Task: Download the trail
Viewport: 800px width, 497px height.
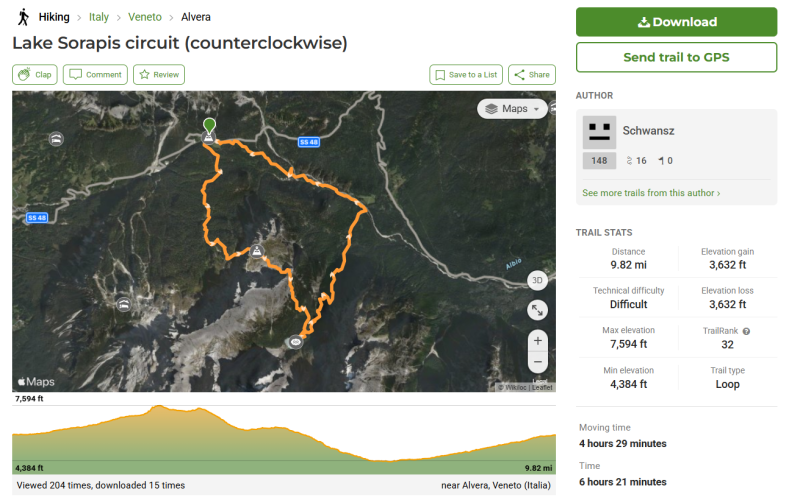Action: coord(676,22)
